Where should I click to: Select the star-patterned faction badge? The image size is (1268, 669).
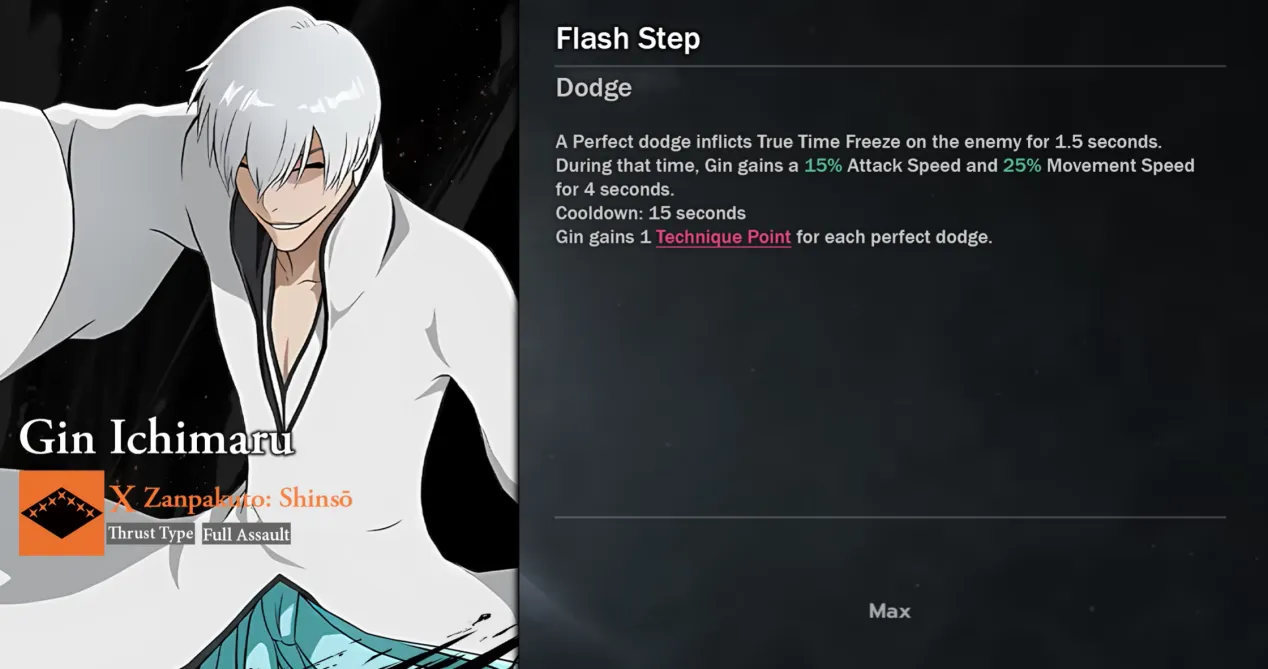pyautogui.click(x=60, y=511)
